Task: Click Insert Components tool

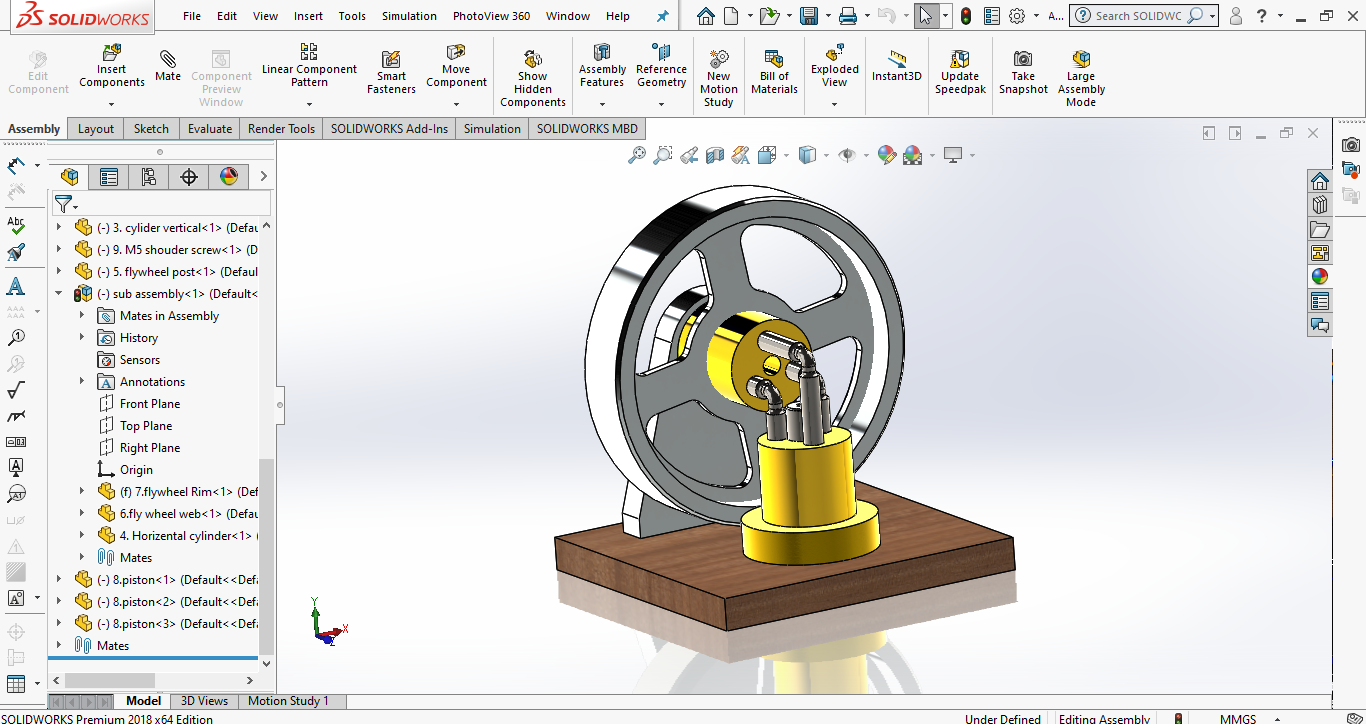Action: point(112,65)
